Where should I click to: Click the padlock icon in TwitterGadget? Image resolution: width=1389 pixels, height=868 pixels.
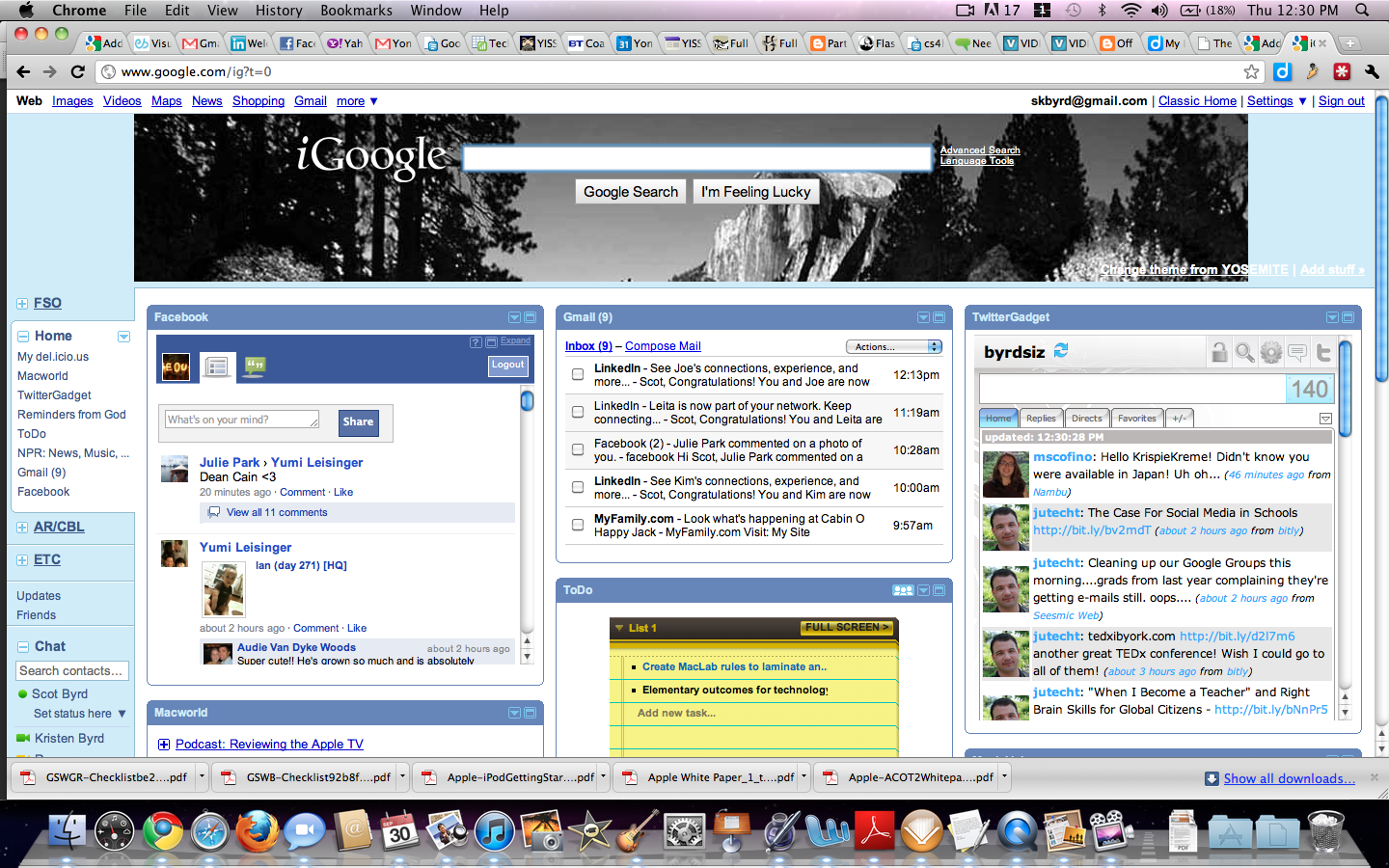click(1219, 352)
